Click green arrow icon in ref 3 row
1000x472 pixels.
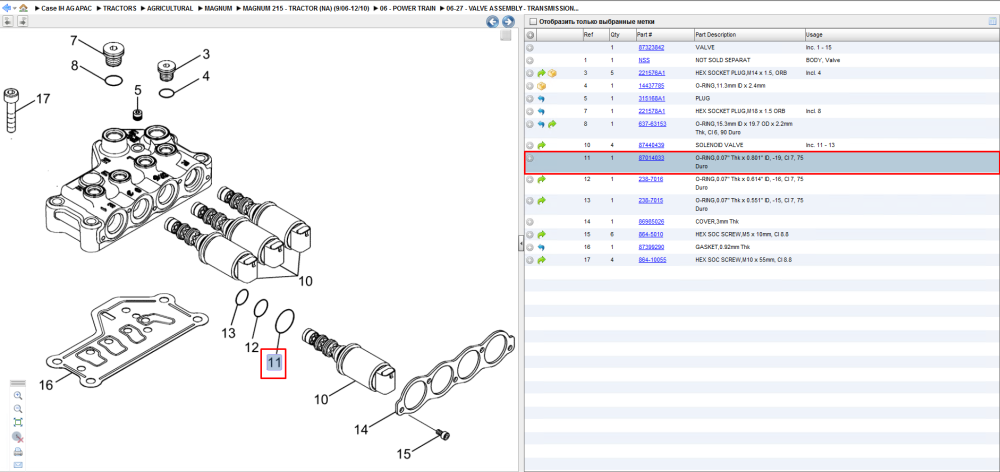(541, 73)
